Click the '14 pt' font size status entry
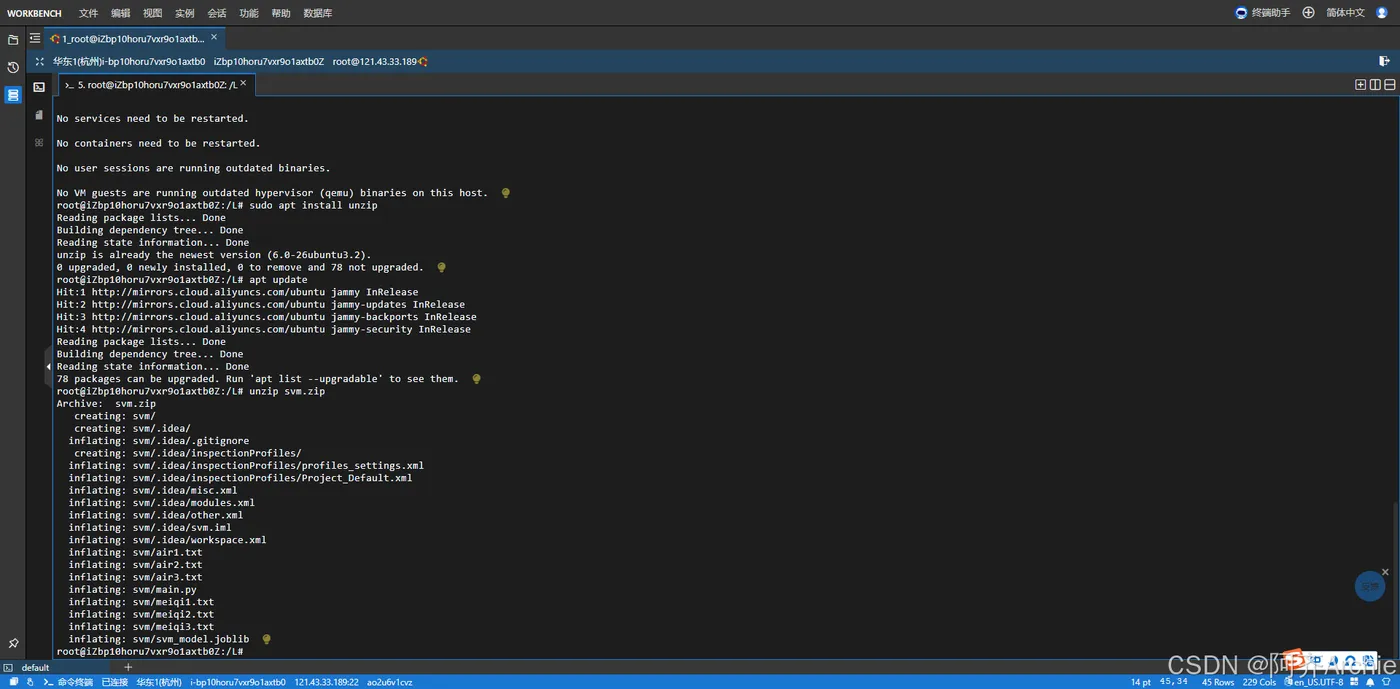The width and height of the screenshot is (1400, 689). coord(1141,682)
